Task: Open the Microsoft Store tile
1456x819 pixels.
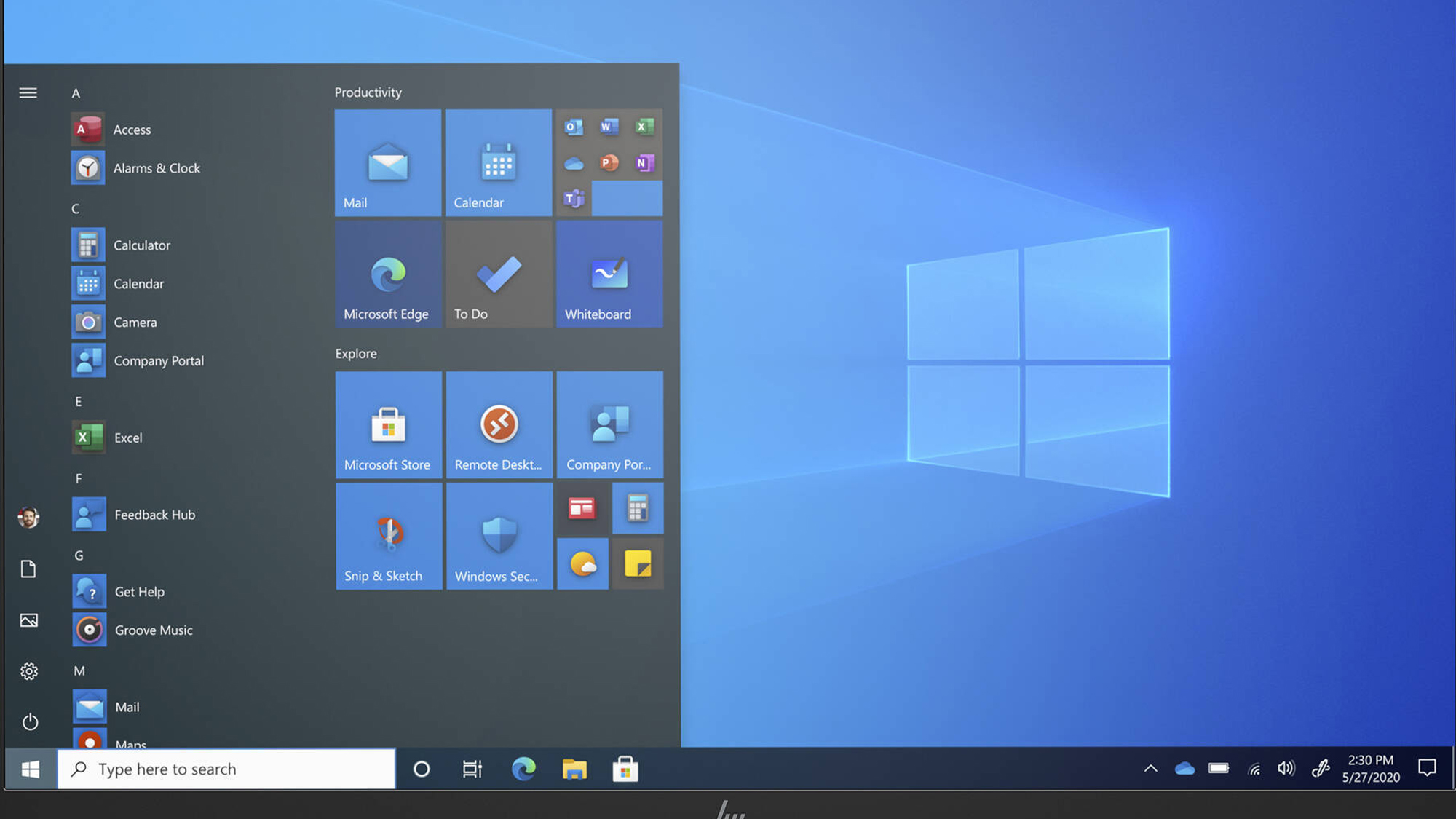Action: click(389, 424)
